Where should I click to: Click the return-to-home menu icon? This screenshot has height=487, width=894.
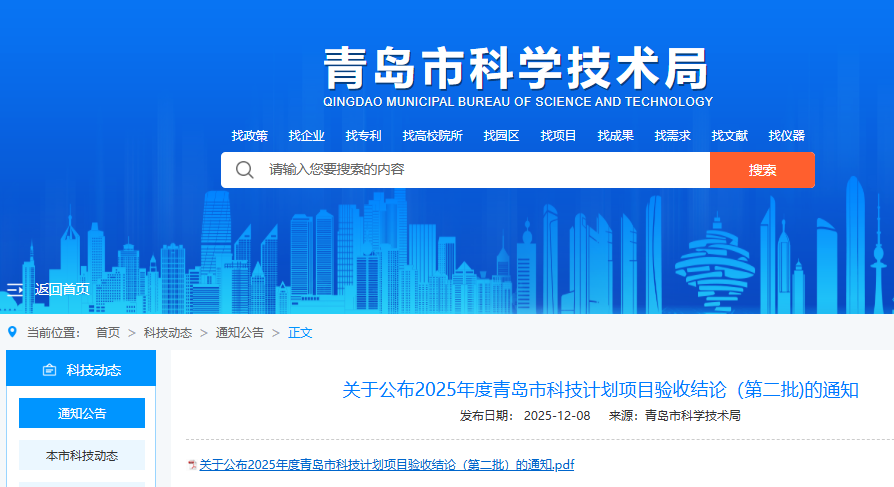[x=14, y=289]
